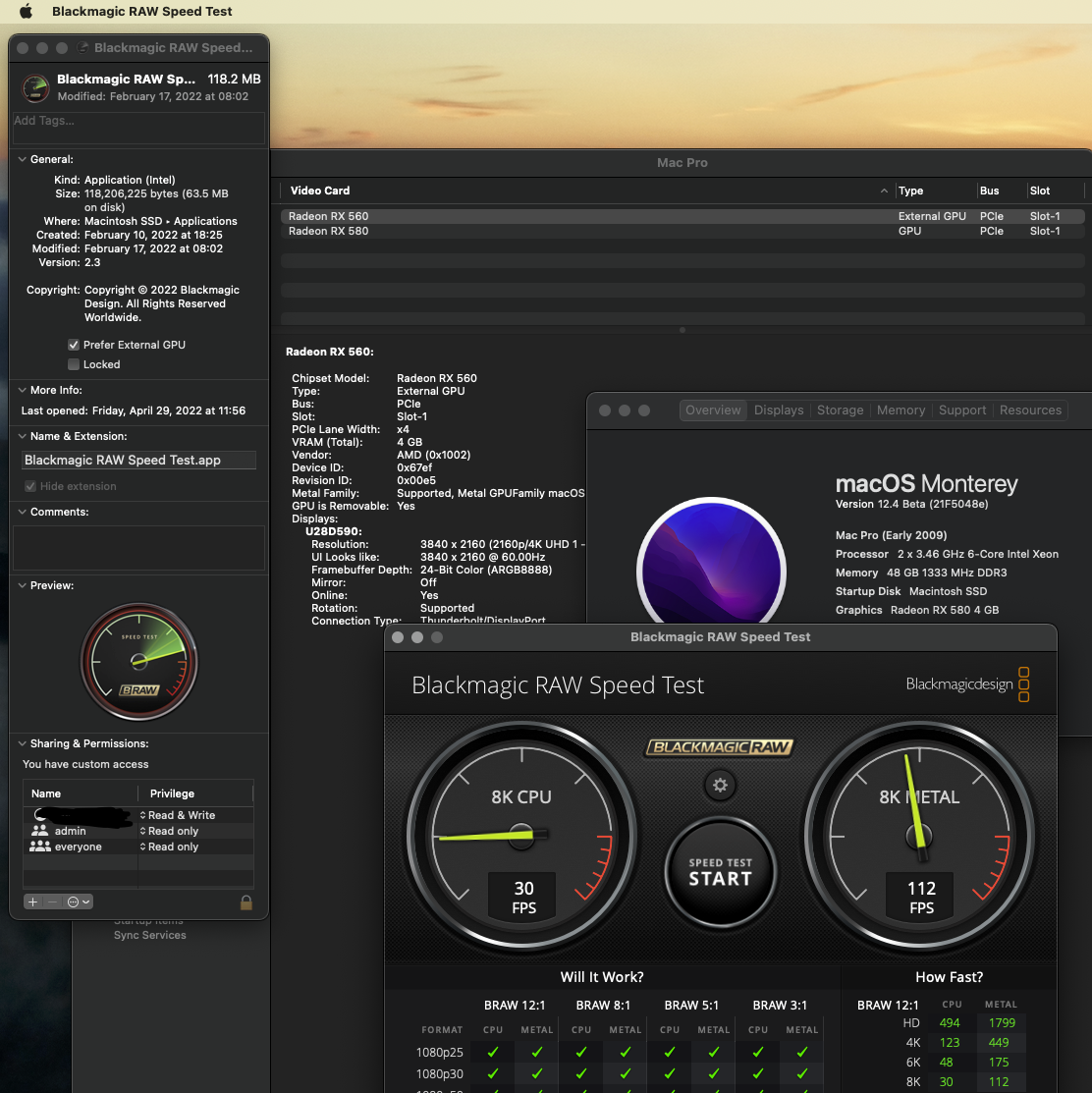1092x1093 pixels.
Task: Click 1080p25 BRAW 12:1 CPU checkmark
Action: pyautogui.click(x=493, y=1052)
